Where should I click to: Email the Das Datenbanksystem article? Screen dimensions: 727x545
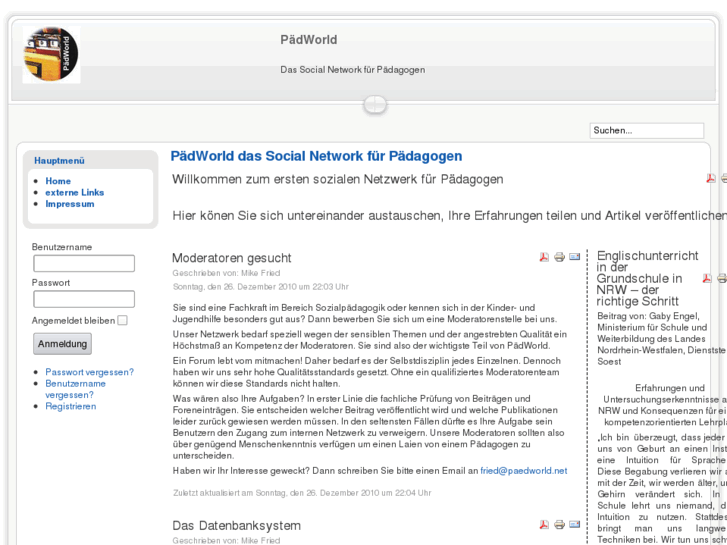click(x=574, y=524)
